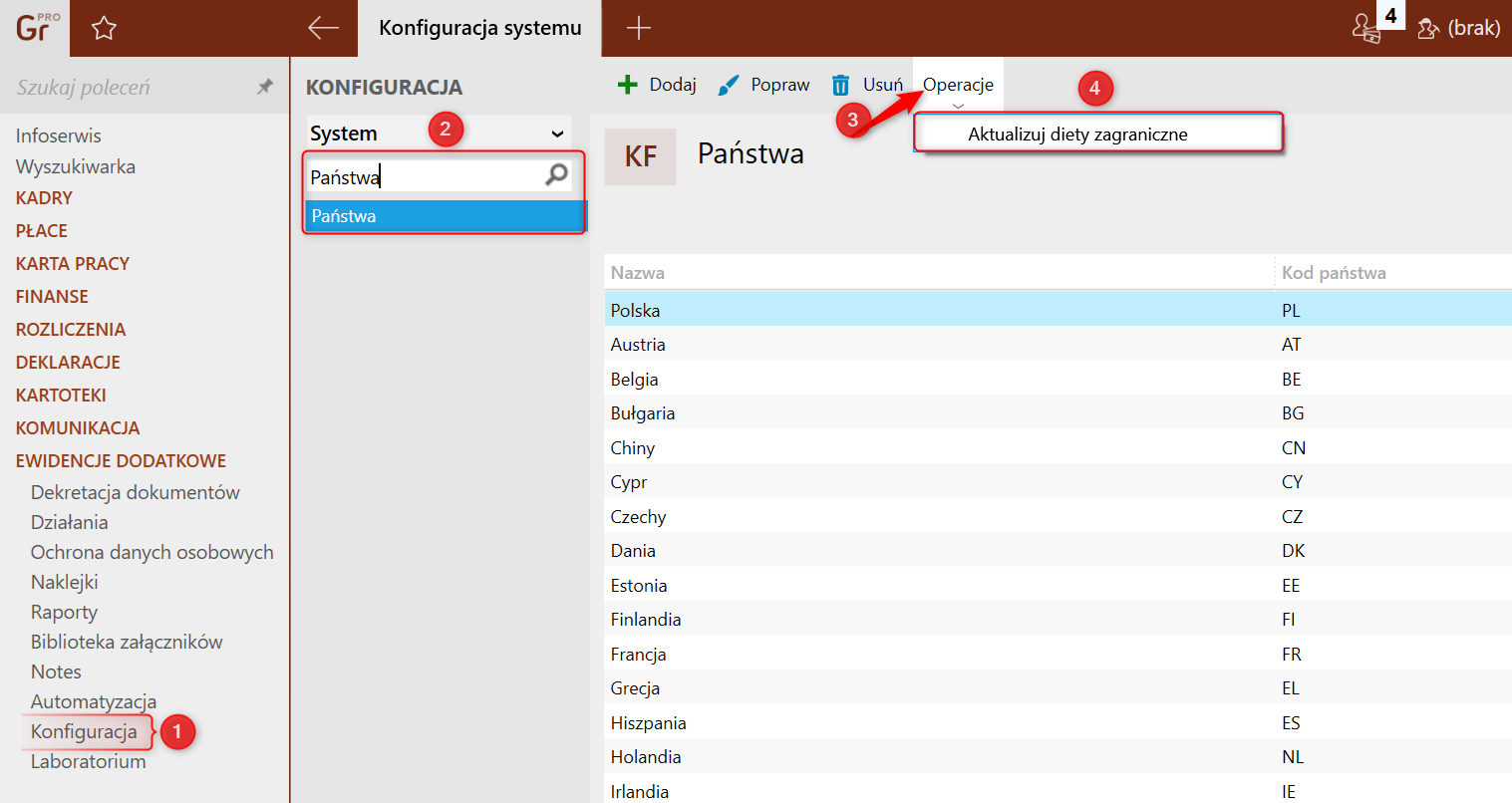Open Dekretacja dokumentów
1512x803 pixels.
click(135, 492)
